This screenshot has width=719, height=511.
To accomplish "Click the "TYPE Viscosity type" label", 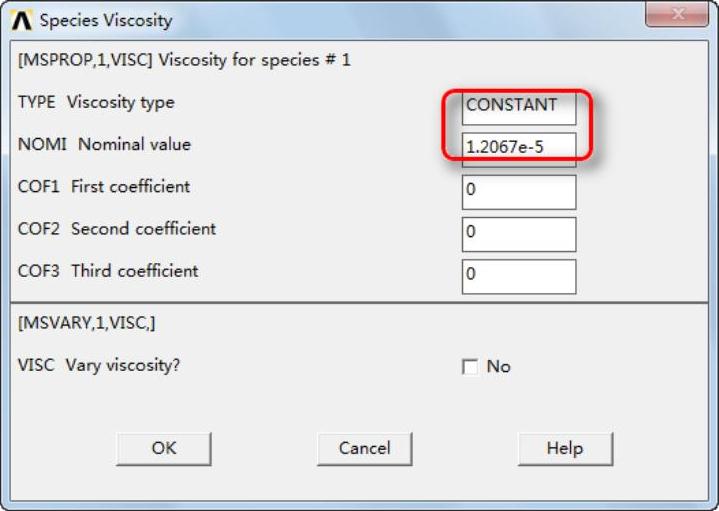I will 96,102.
